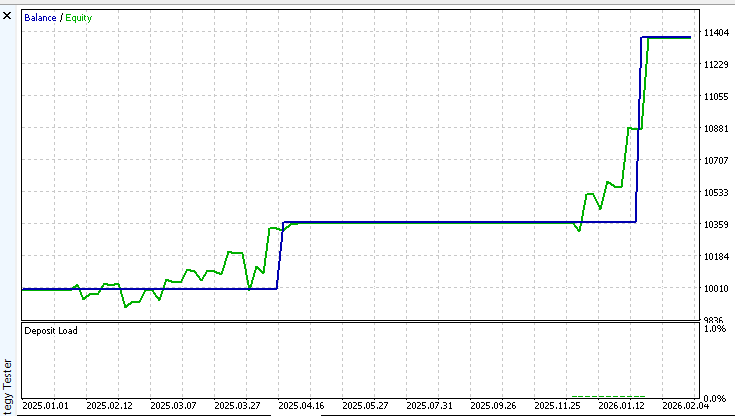The width and height of the screenshot is (735, 416).
Task: Click the 10010 axis value
Action: [716, 288]
